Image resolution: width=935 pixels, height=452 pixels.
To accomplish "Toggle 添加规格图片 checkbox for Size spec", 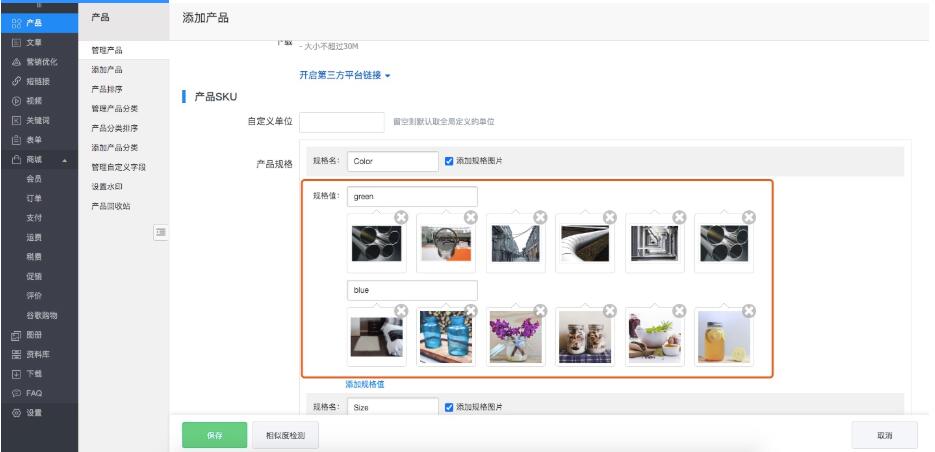I will click(x=449, y=407).
